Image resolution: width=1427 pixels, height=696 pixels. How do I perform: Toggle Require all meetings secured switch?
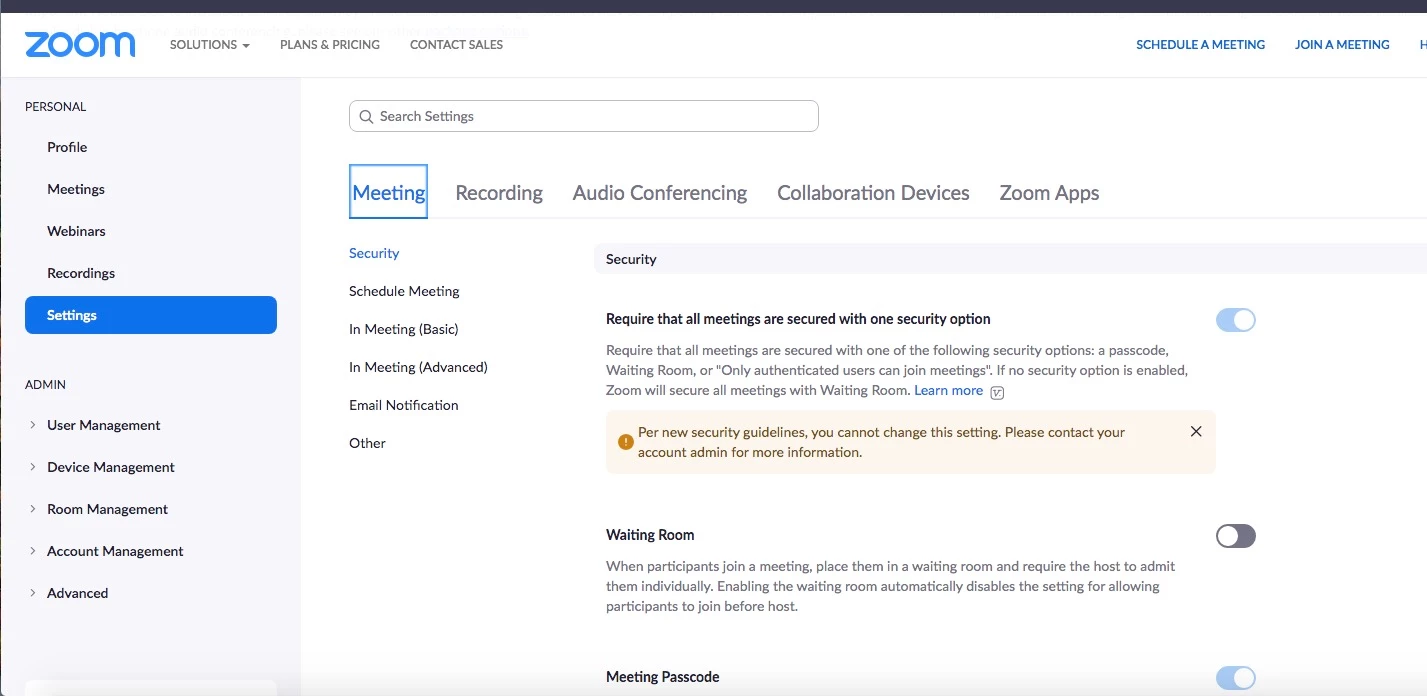[1236, 320]
